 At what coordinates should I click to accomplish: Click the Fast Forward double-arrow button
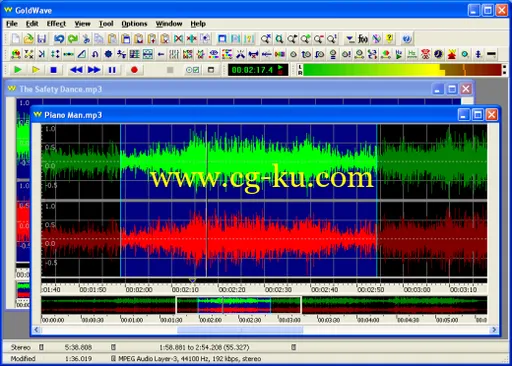[94, 70]
